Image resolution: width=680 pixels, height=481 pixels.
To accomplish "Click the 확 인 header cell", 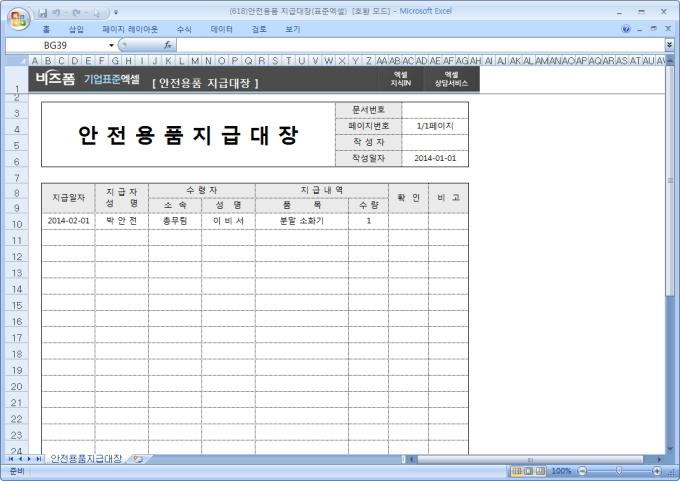I will pos(409,198).
